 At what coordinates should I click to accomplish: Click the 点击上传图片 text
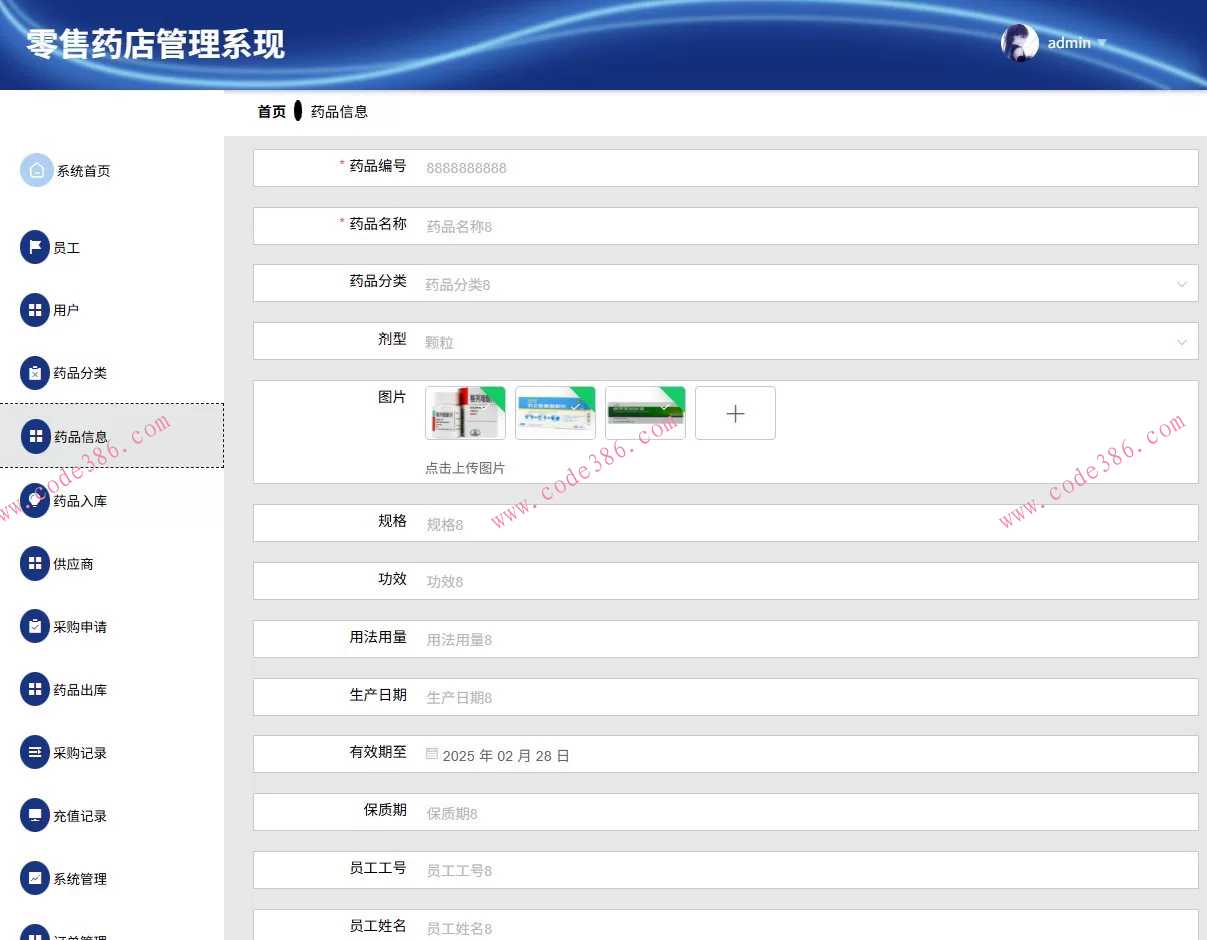click(x=465, y=468)
